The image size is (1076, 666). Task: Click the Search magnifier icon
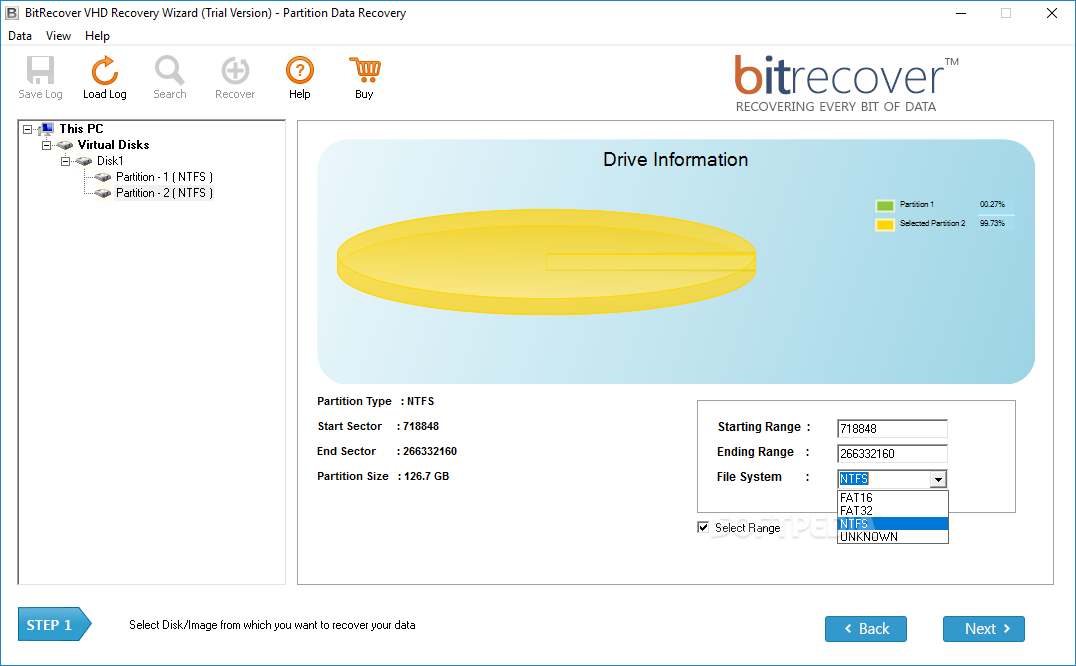click(x=169, y=70)
